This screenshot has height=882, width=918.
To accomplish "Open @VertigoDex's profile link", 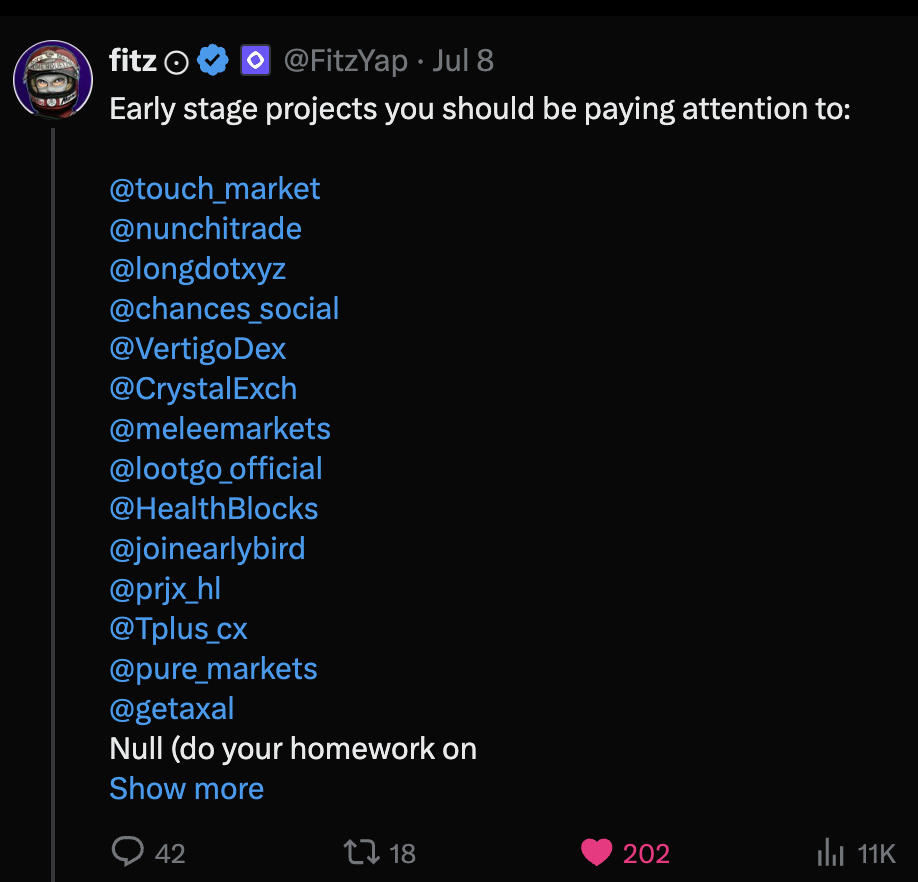I will [x=197, y=348].
